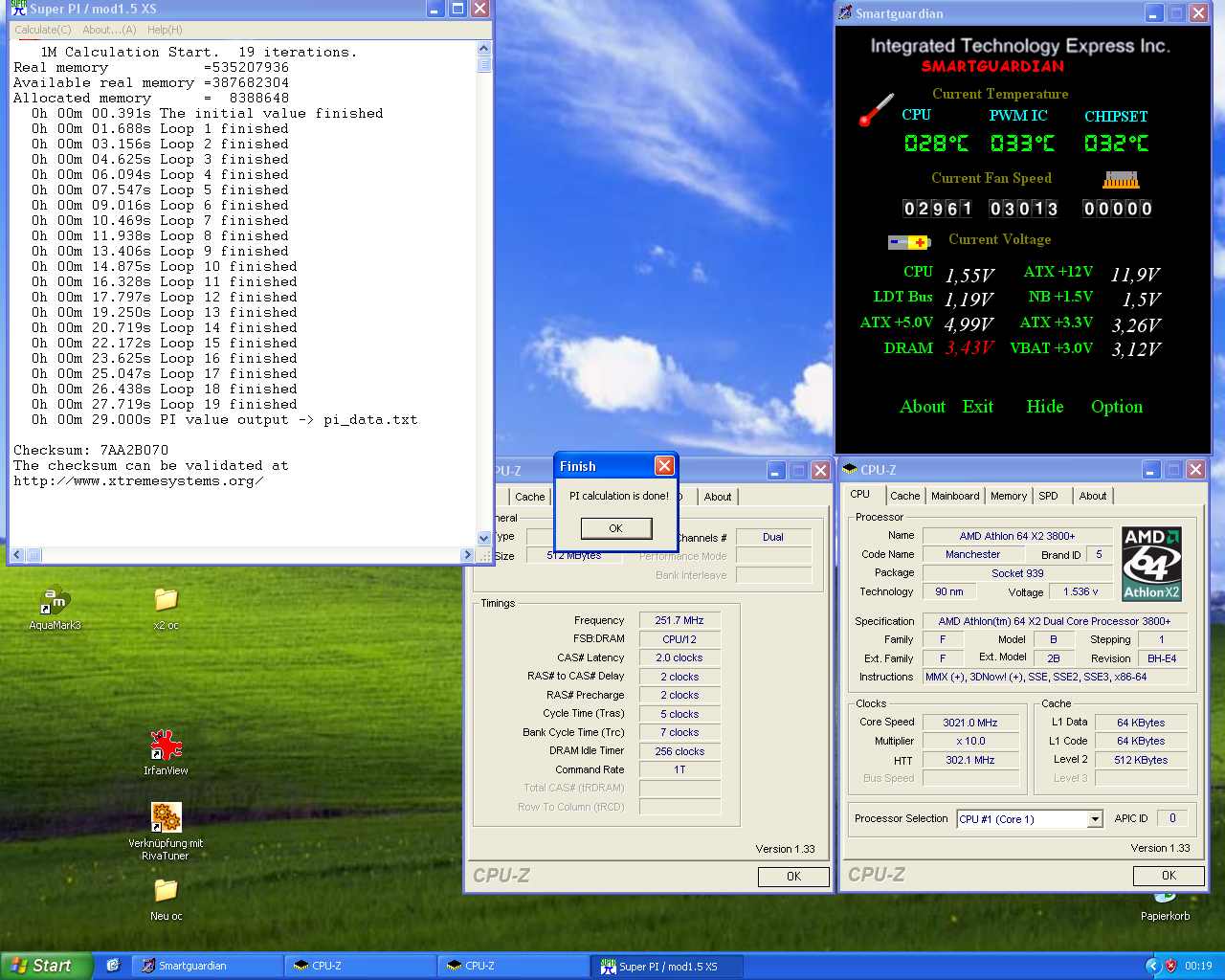Open the Processor Selection dropdown

1095,819
